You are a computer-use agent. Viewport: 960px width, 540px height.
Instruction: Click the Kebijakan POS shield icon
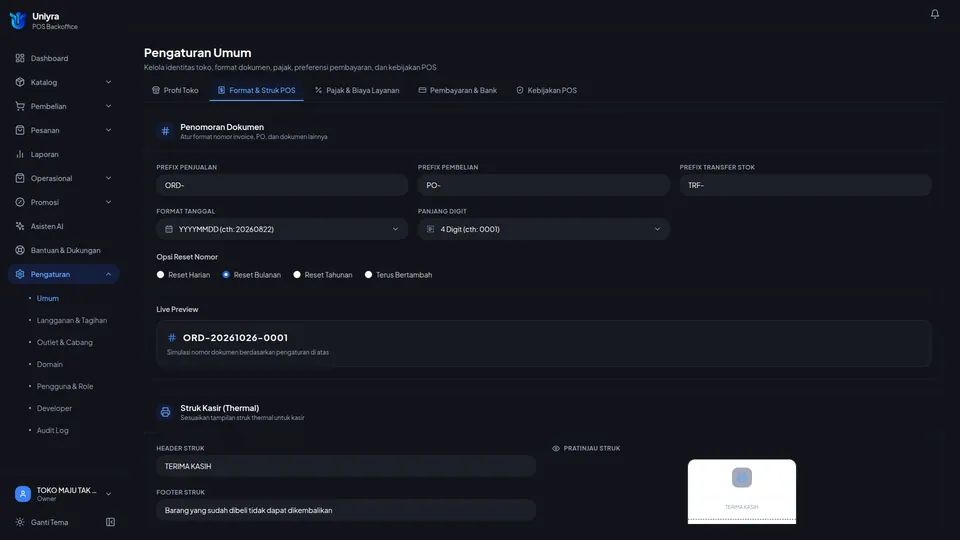(x=520, y=90)
